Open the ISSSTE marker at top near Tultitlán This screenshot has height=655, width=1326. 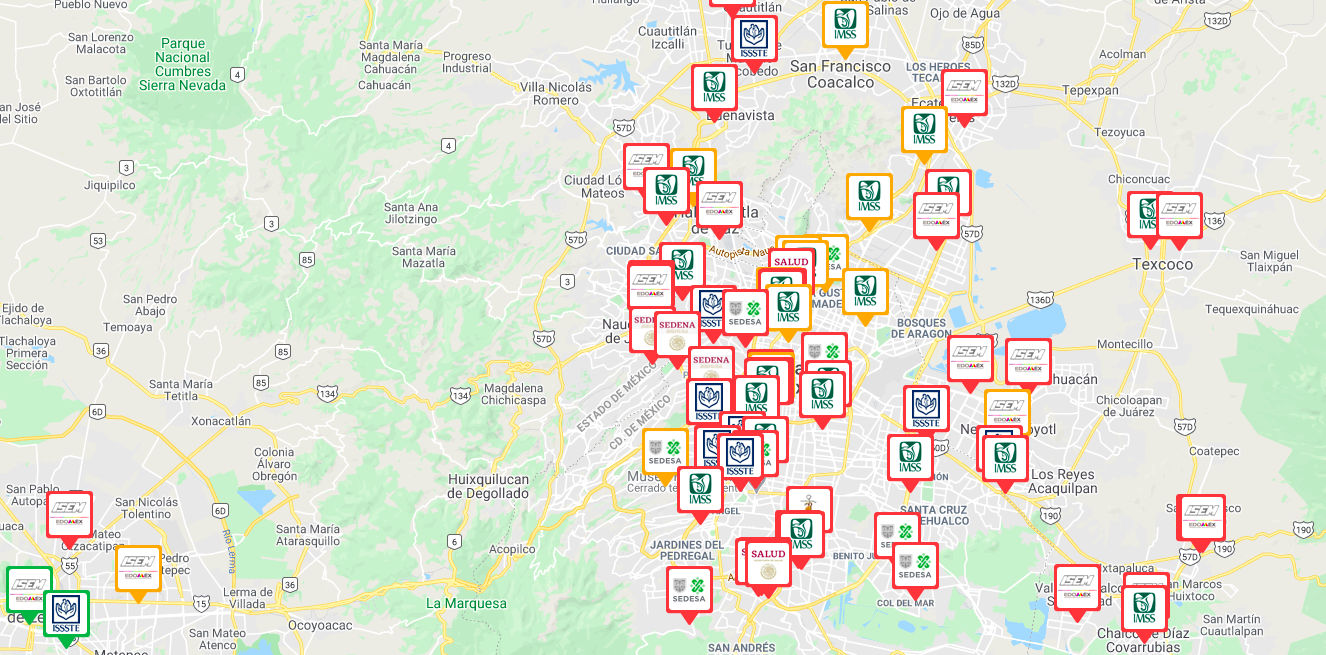pos(753,38)
